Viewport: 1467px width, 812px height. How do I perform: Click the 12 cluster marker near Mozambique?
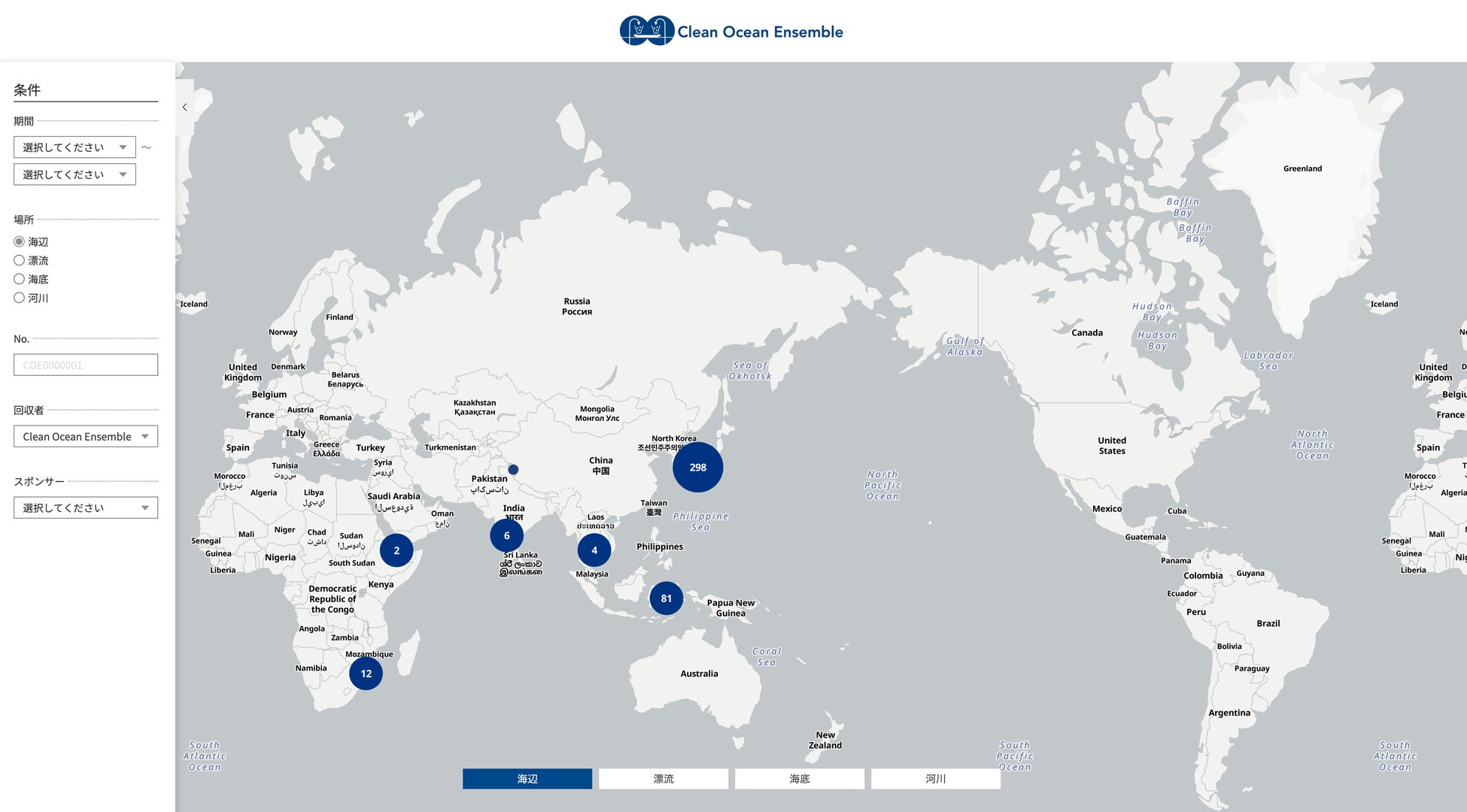366,674
